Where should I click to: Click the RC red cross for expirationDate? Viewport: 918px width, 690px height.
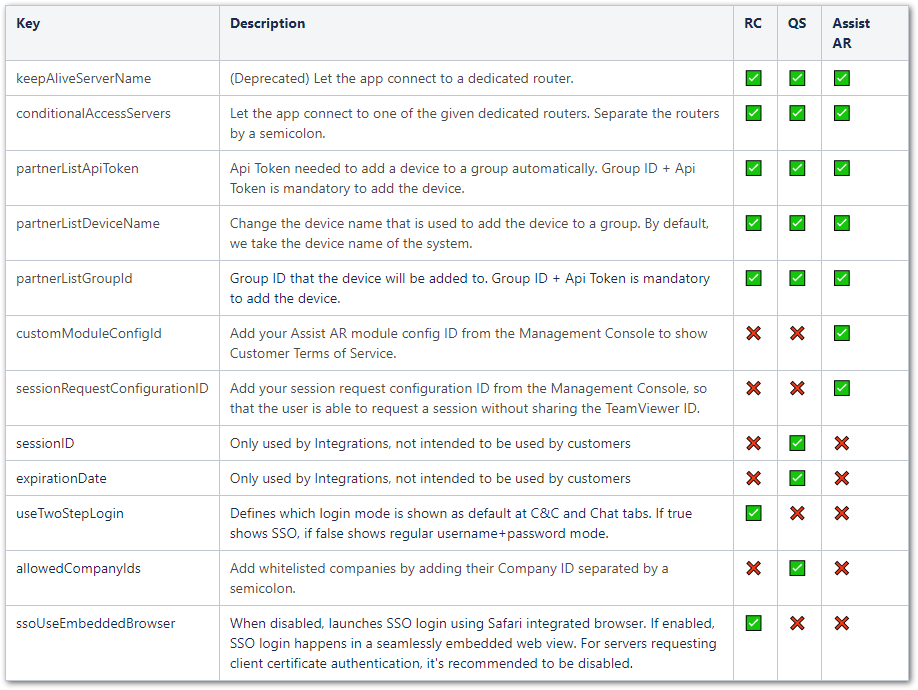click(x=753, y=478)
